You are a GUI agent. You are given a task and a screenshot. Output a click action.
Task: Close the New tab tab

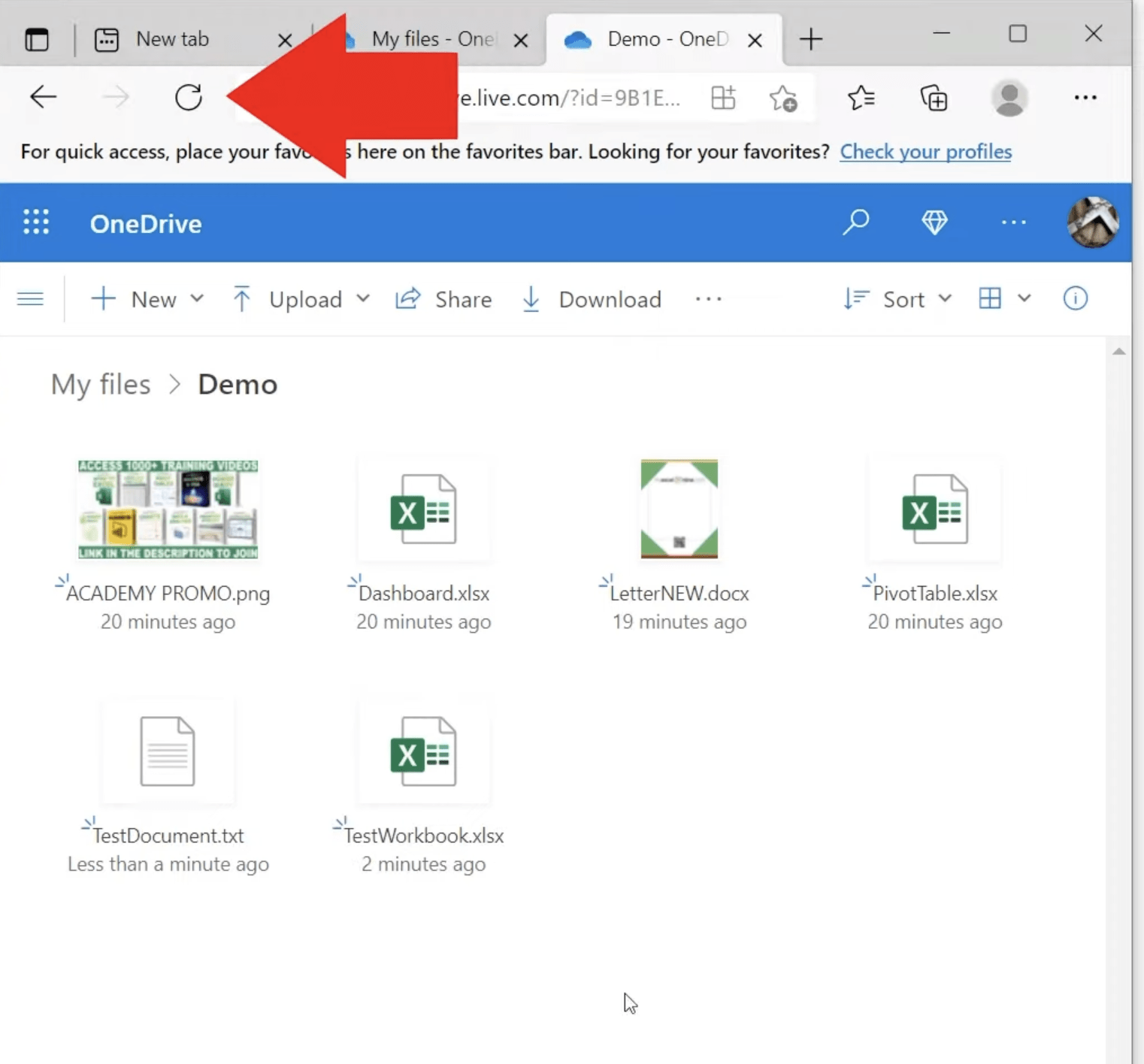[x=285, y=41]
